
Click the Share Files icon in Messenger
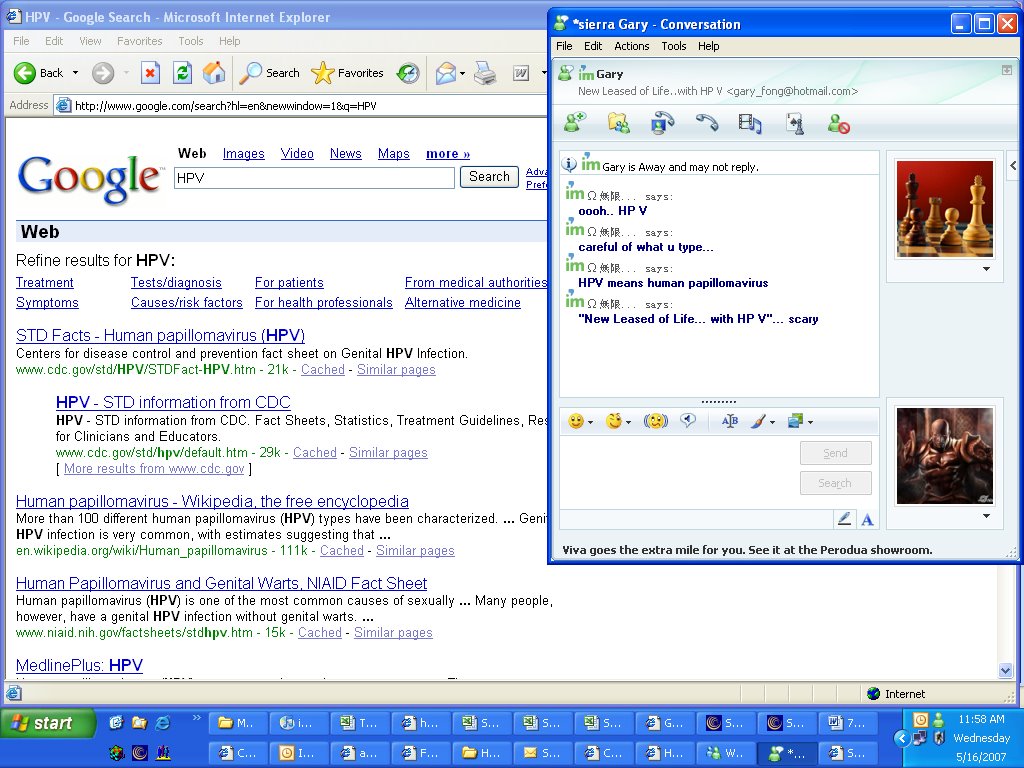(x=618, y=122)
